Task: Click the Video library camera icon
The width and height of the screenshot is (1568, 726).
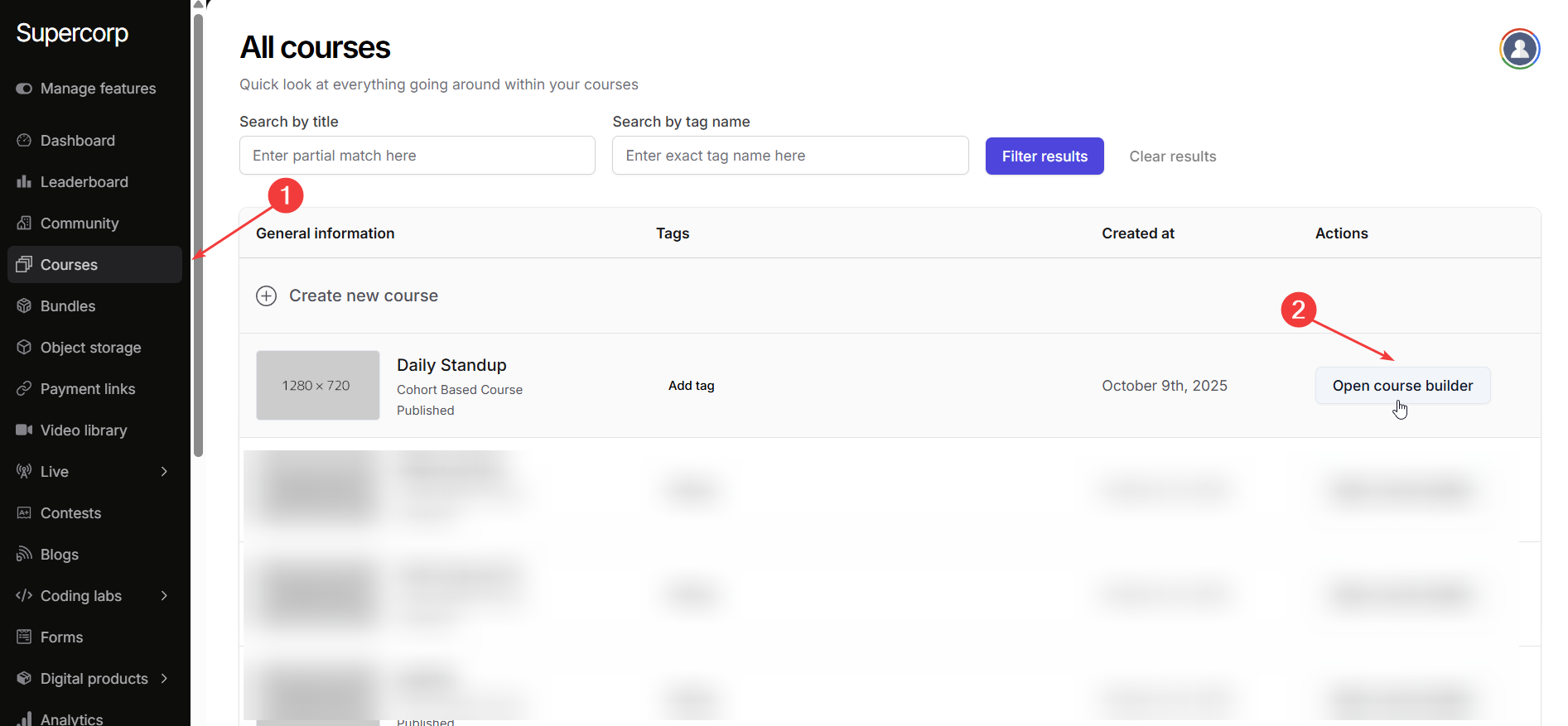Action: point(24,430)
